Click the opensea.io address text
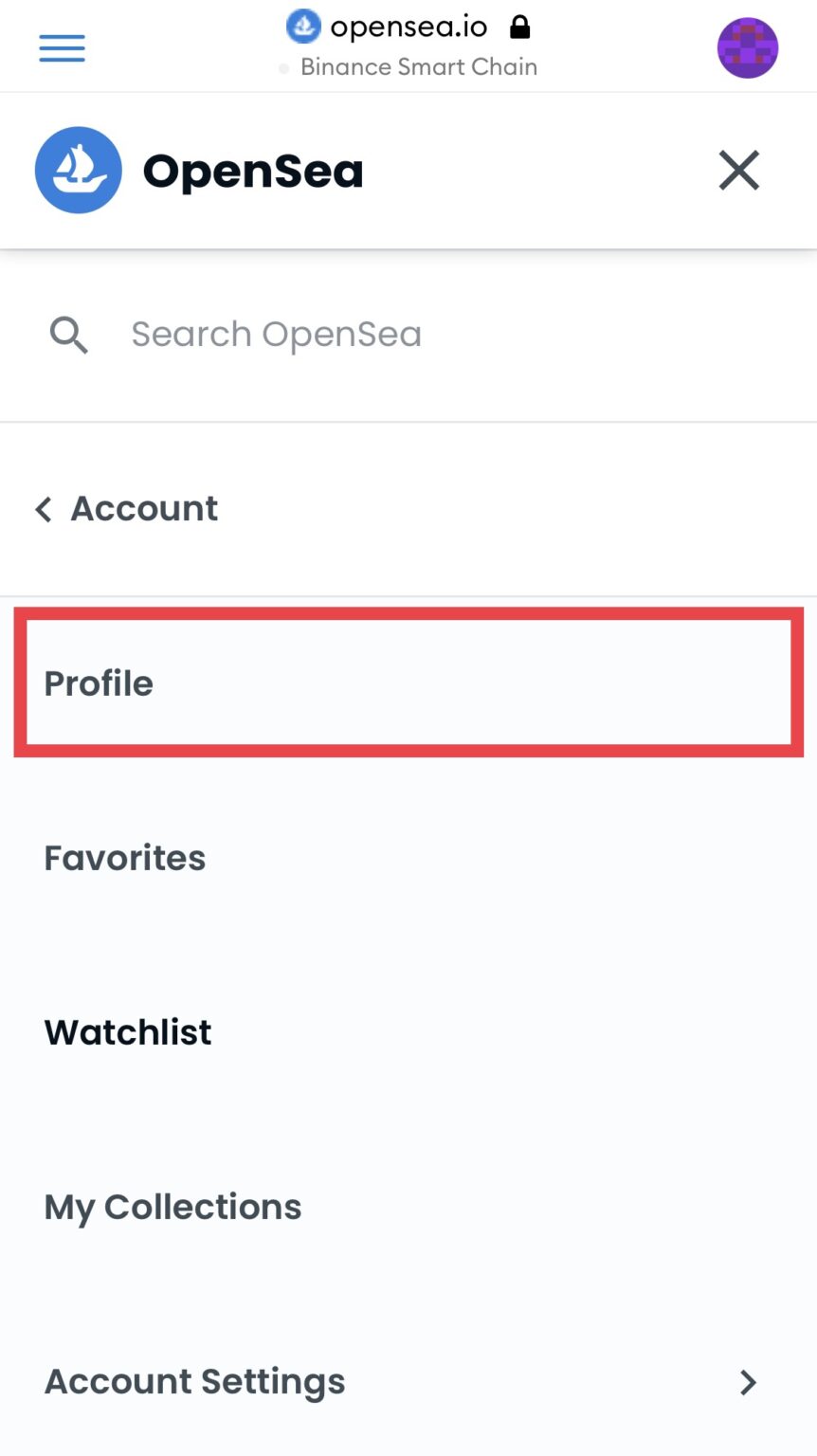This screenshot has height=1456, width=817. pyautogui.click(x=408, y=26)
